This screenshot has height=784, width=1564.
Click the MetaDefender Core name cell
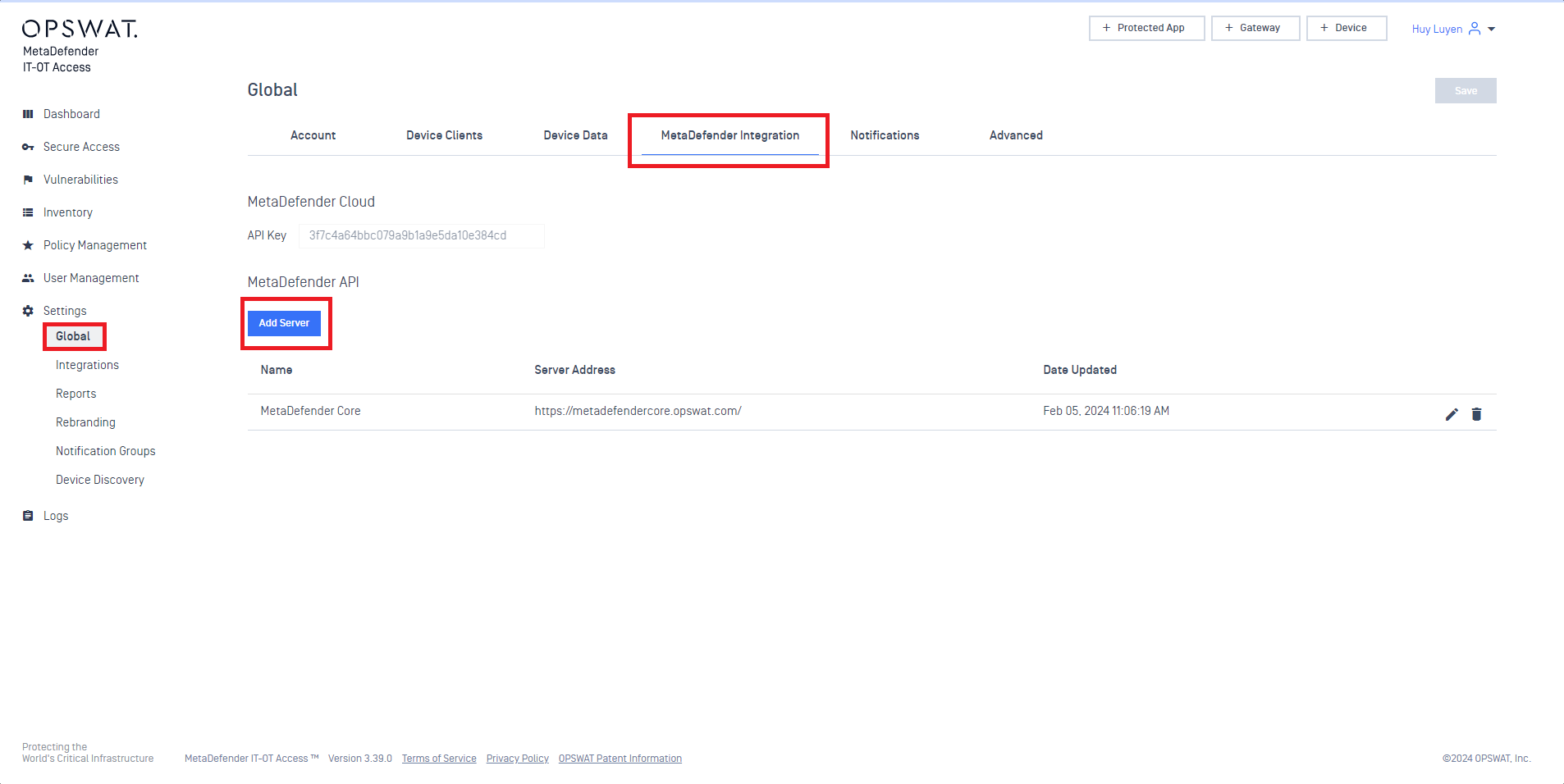pyautogui.click(x=310, y=411)
